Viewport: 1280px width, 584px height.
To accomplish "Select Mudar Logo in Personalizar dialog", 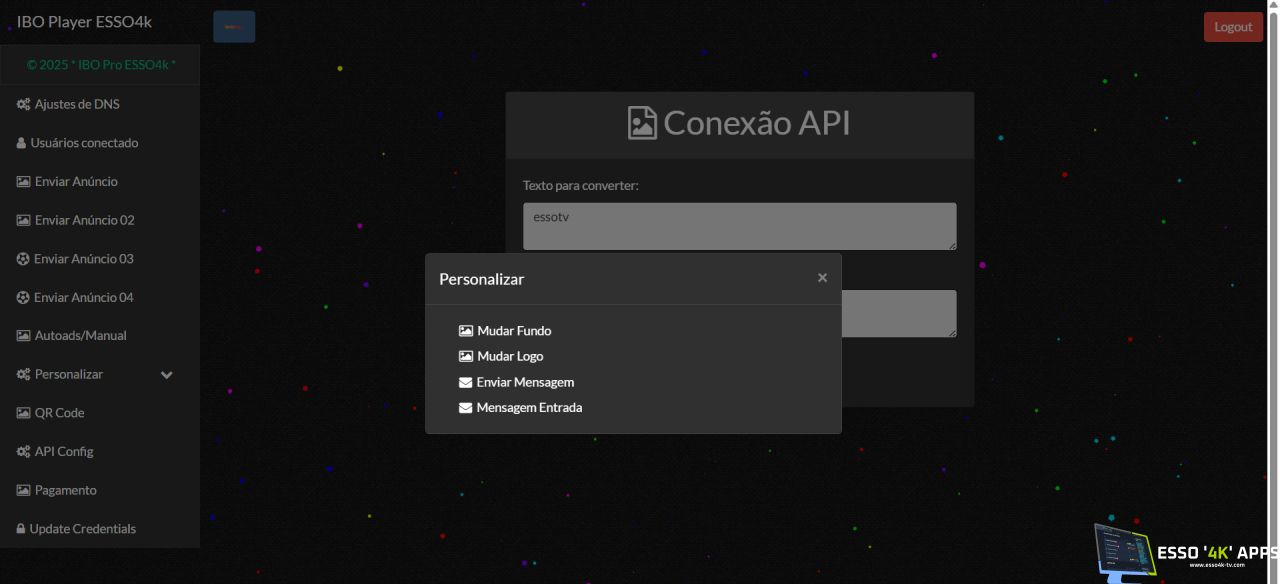I will click(510, 357).
